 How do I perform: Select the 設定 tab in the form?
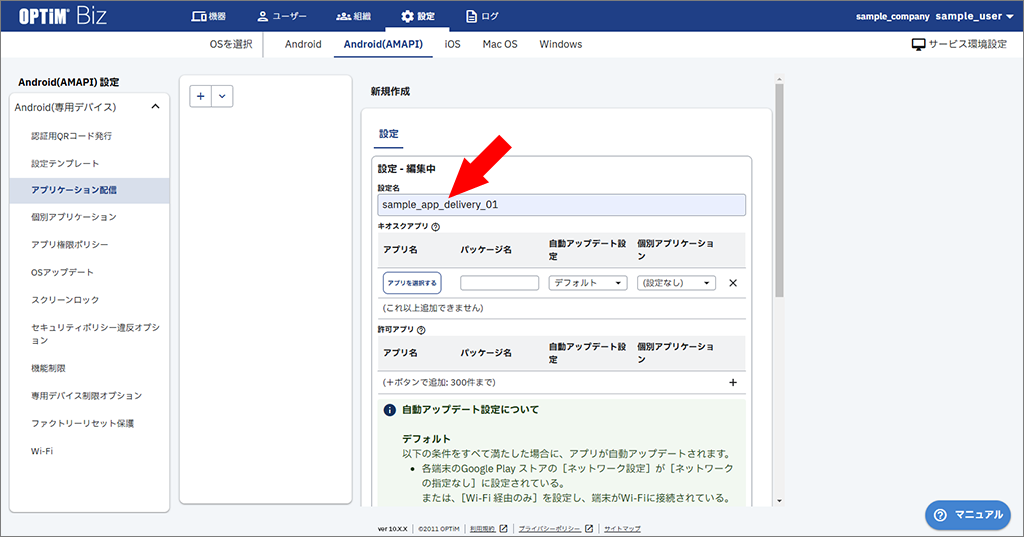point(389,134)
